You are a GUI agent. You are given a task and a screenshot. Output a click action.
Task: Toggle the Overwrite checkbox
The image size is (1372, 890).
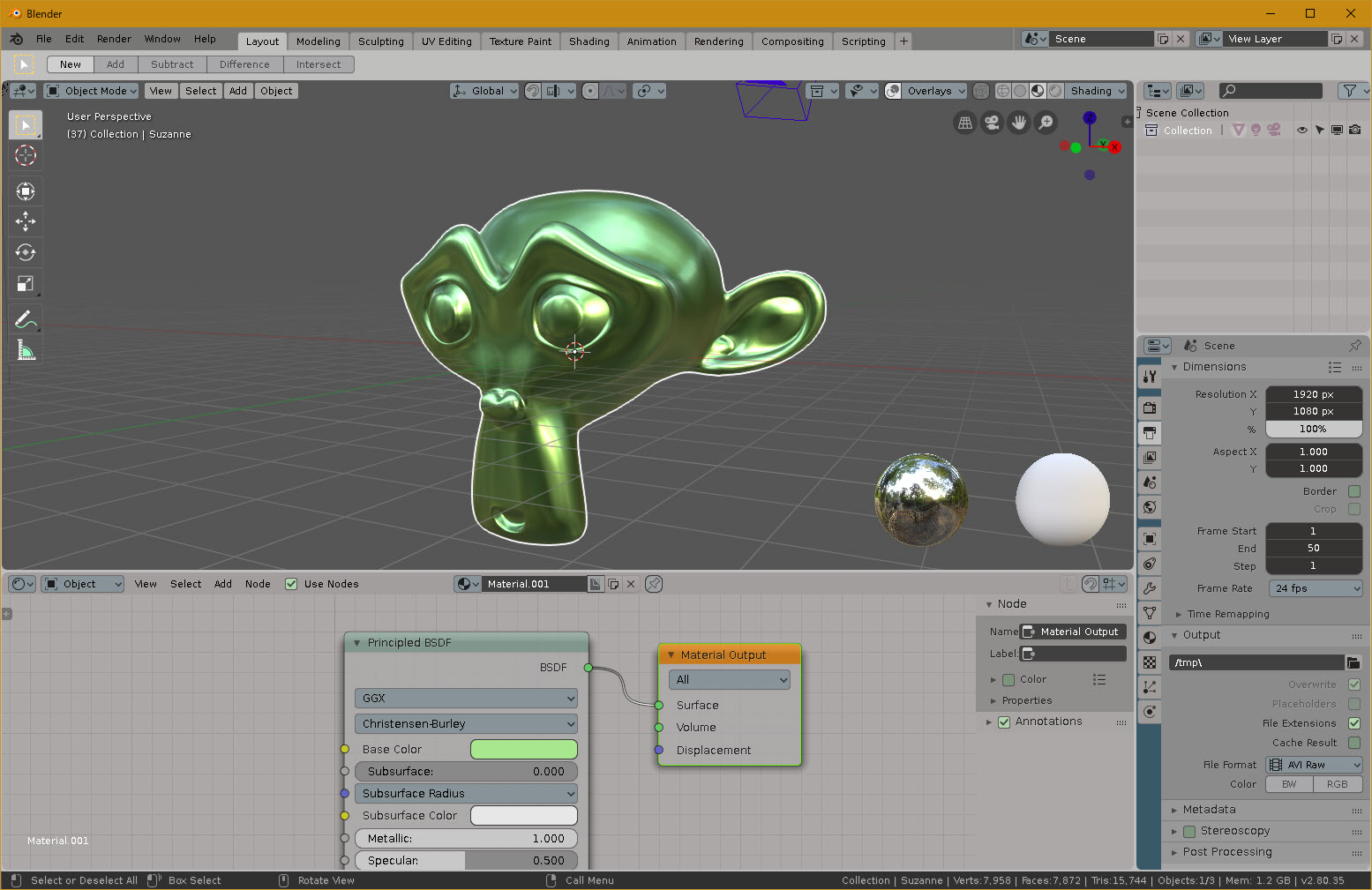(1354, 684)
